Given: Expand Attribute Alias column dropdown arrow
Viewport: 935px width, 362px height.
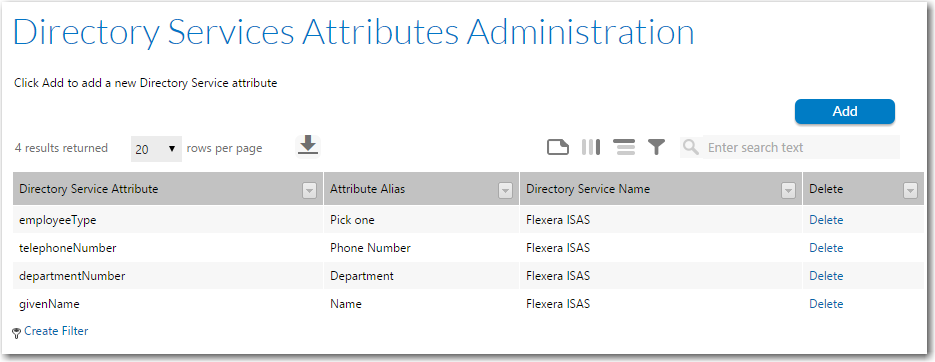Looking at the screenshot, I should coord(505,190).
